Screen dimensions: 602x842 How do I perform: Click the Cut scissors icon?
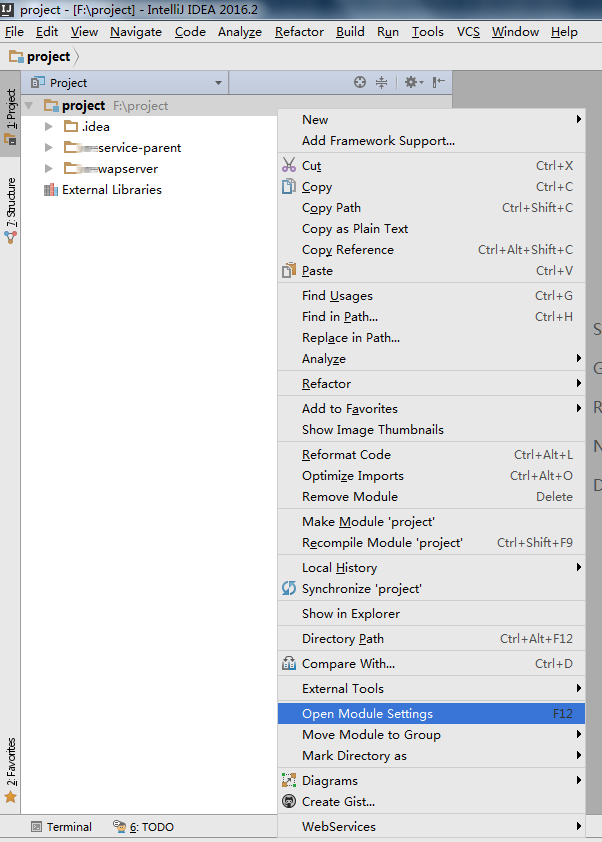click(x=289, y=165)
